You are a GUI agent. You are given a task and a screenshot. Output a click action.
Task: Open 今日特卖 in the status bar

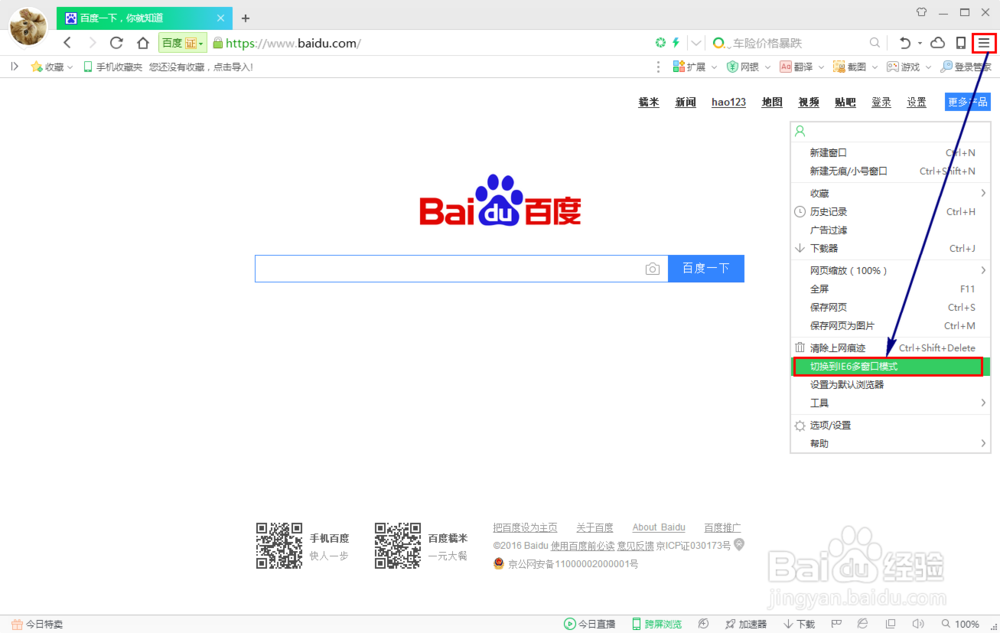click(x=37, y=624)
